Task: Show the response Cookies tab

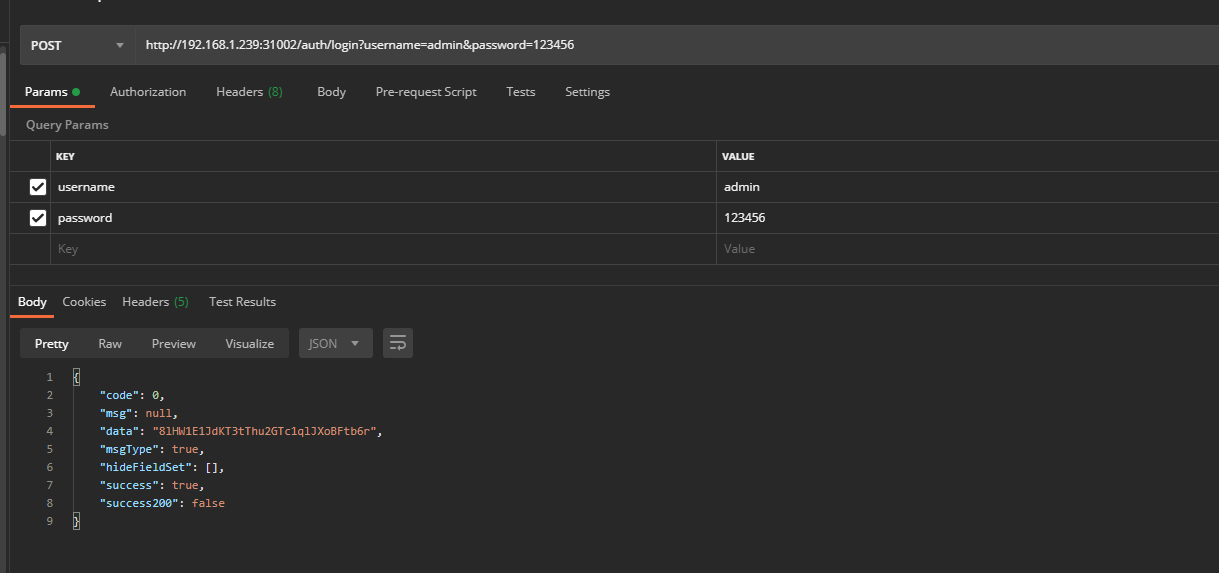Action: [84, 302]
